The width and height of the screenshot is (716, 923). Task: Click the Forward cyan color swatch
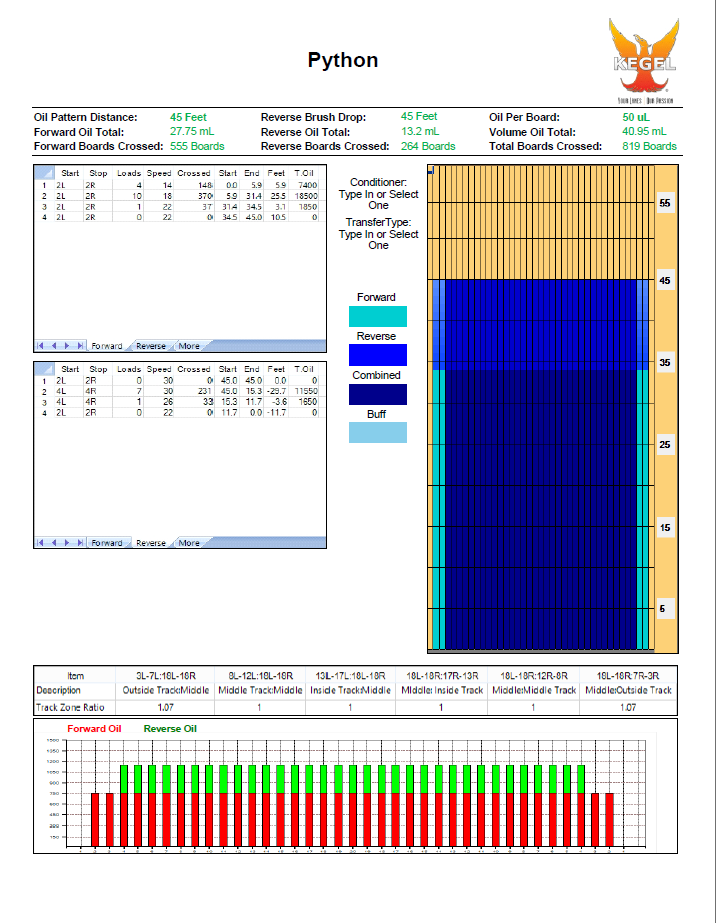[377, 316]
